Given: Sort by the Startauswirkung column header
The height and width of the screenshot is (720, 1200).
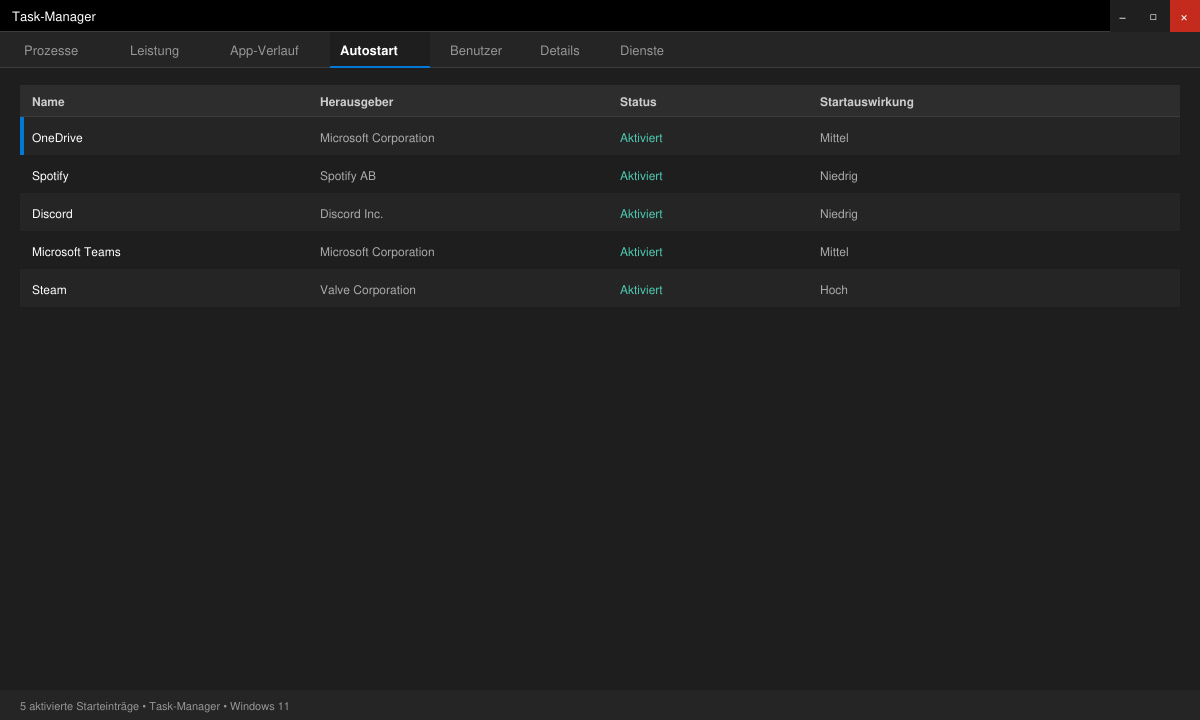Looking at the screenshot, I should coord(866,102).
